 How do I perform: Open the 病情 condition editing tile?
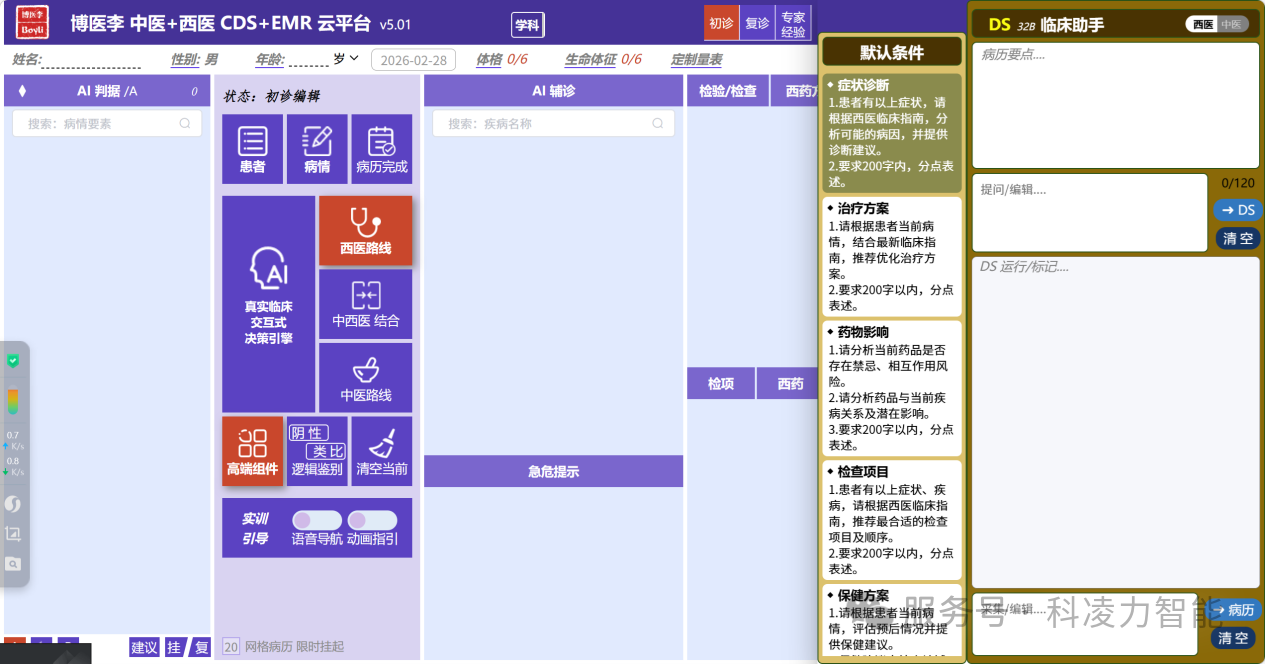(x=317, y=149)
